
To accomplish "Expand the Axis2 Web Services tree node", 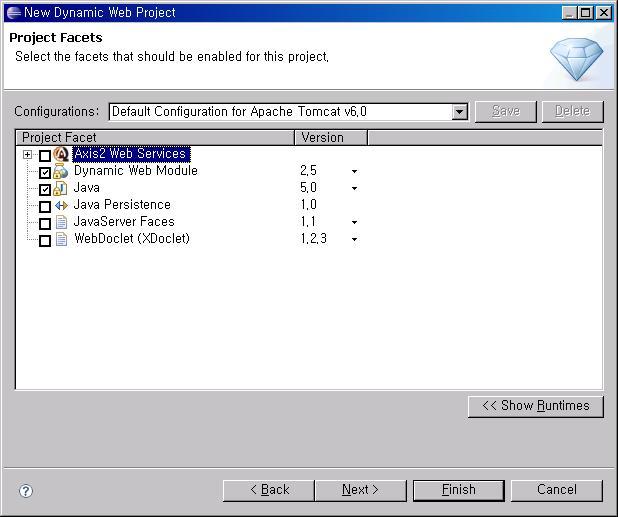I will coord(27,154).
